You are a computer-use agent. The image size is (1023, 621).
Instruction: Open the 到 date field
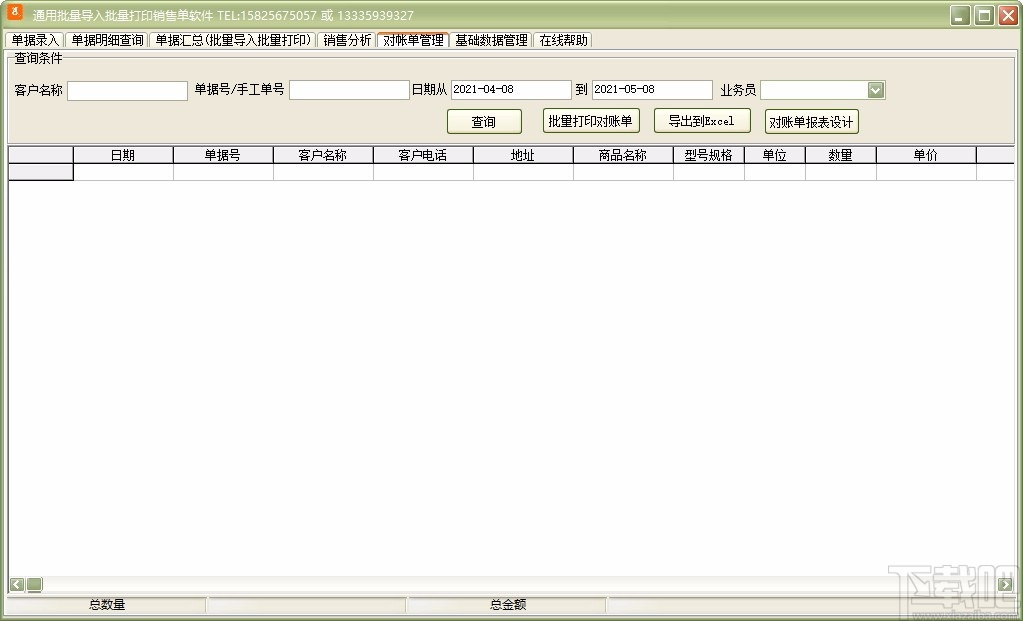click(x=651, y=89)
